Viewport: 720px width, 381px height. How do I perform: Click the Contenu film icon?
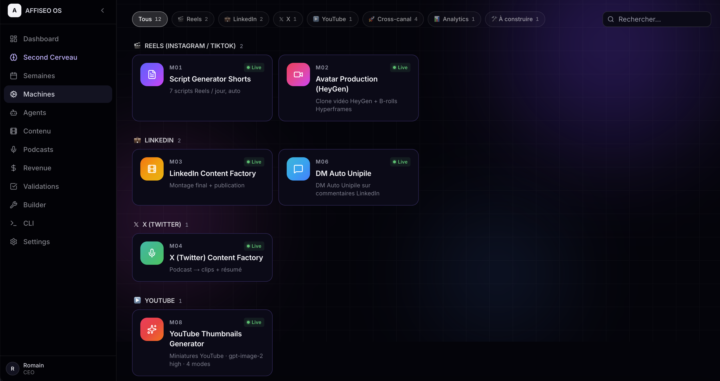[x=14, y=131]
